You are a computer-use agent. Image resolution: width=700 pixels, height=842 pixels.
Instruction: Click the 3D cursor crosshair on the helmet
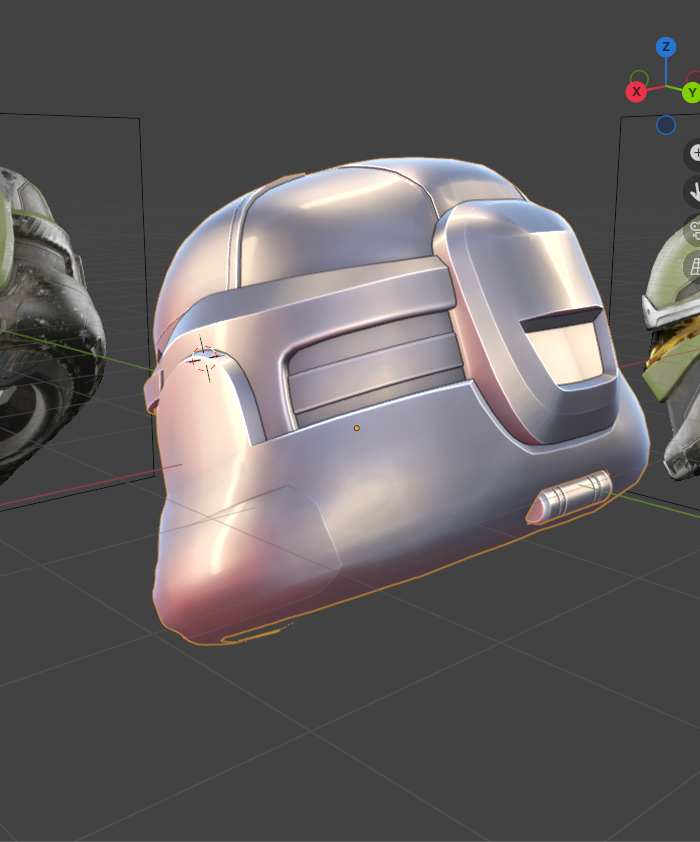204,359
